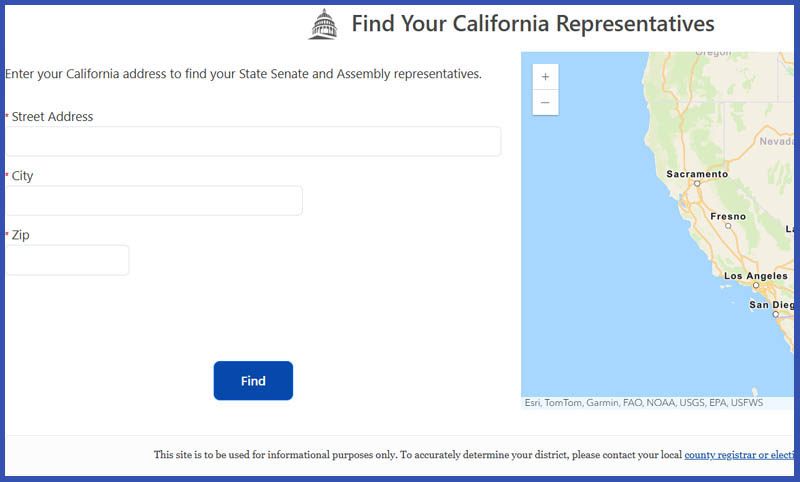Zoom out the map with minus button
This screenshot has height=482, width=800.
tap(545, 103)
